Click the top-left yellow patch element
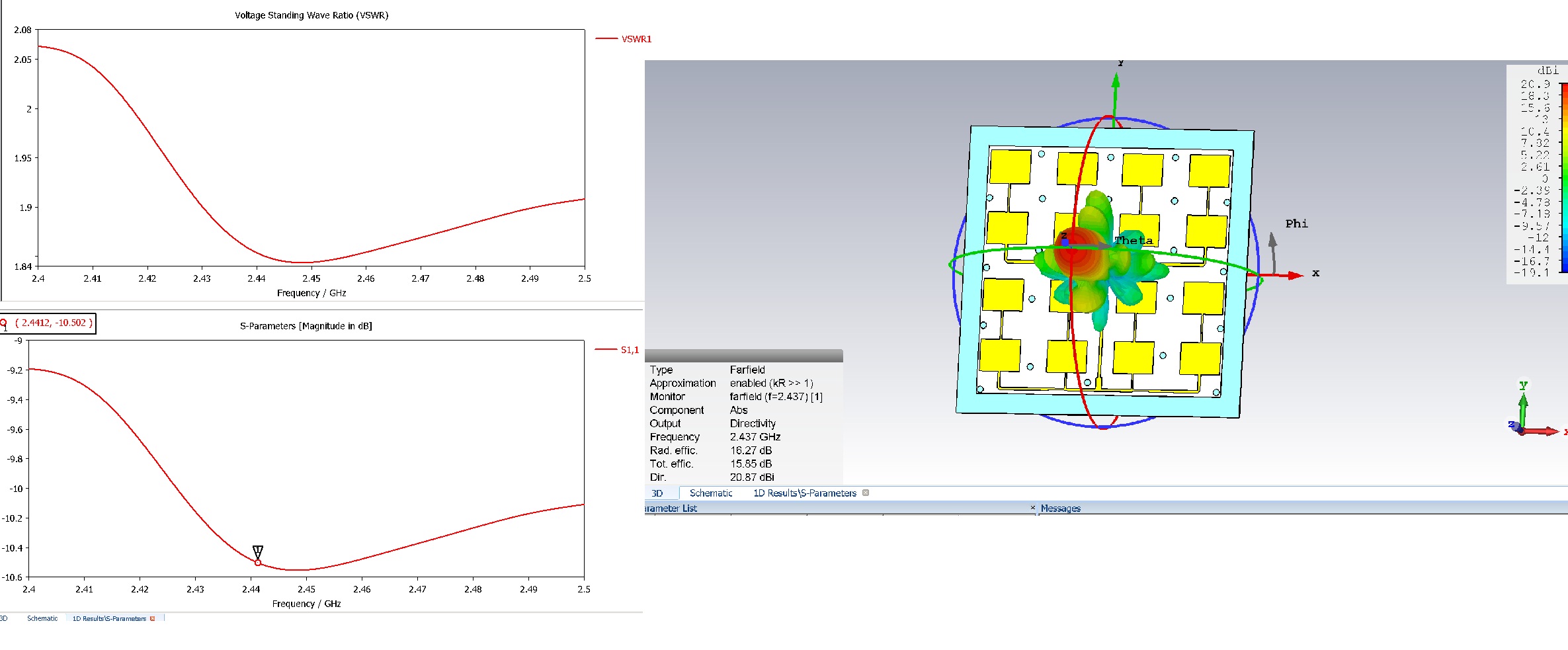This screenshot has height=650, width=1568. (x=1010, y=167)
